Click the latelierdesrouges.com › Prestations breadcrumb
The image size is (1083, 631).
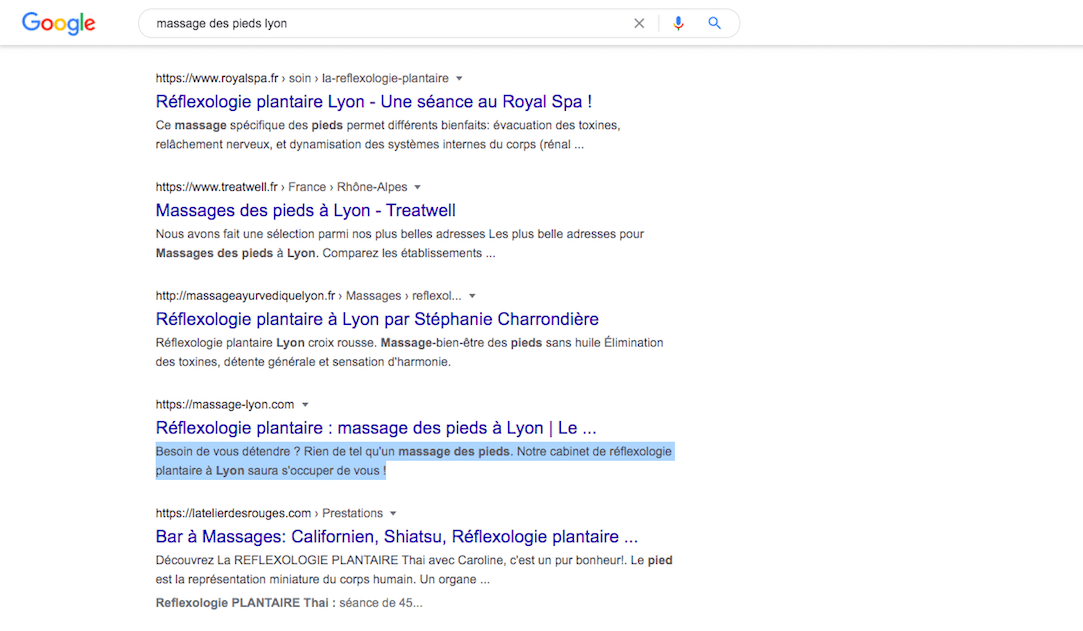[x=269, y=514]
